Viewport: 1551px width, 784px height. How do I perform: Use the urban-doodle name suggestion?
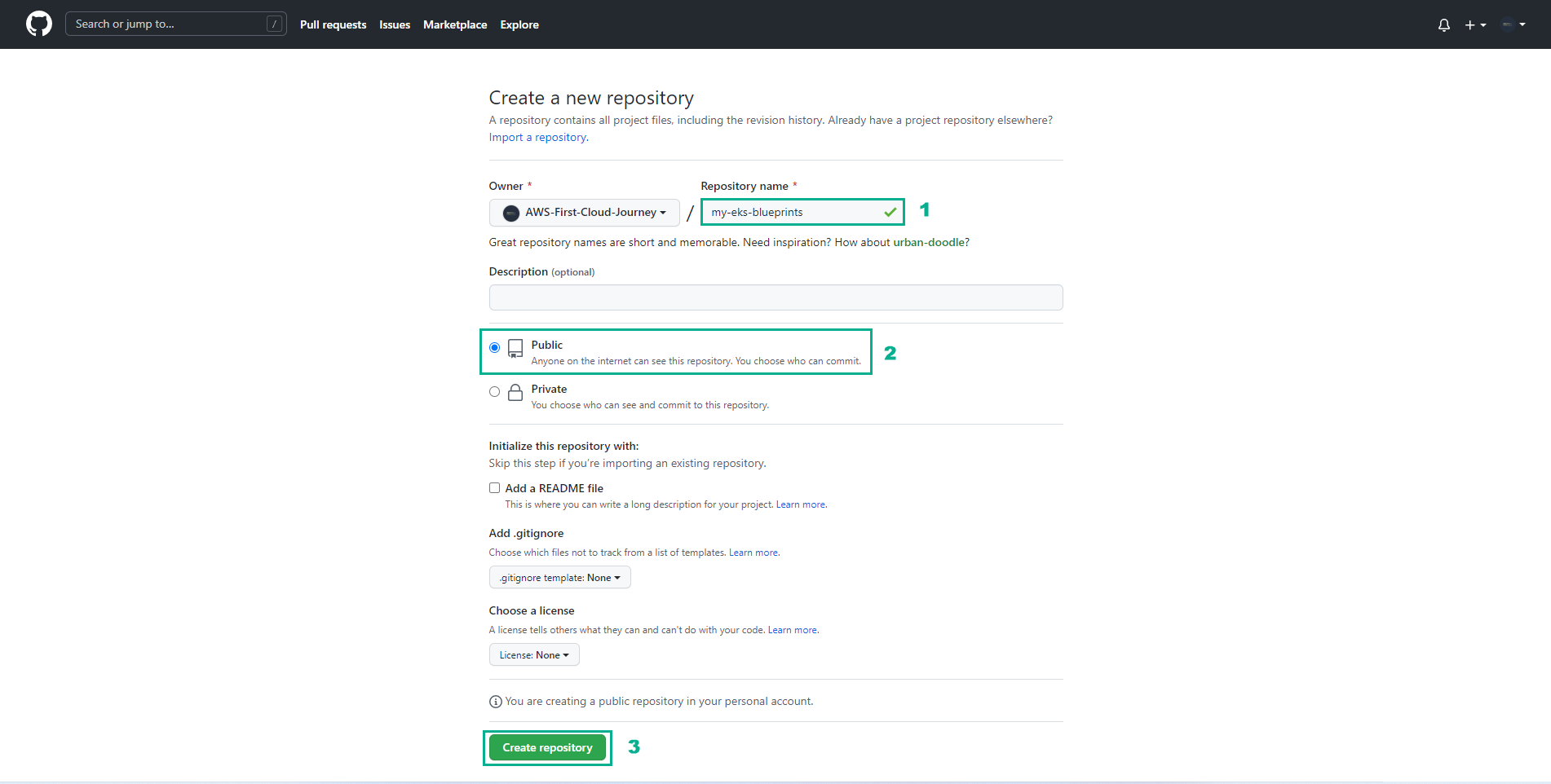pyautogui.click(x=929, y=242)
